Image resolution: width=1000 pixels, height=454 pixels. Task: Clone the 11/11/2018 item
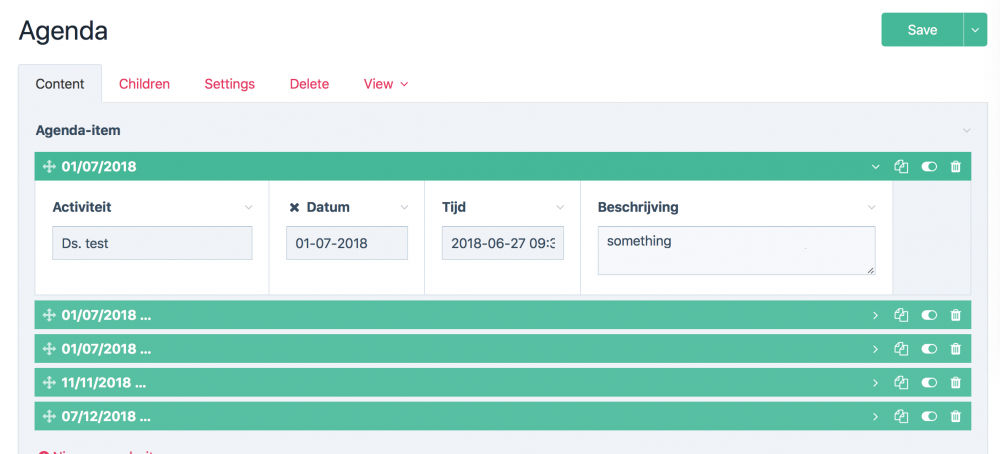(901, 383)
